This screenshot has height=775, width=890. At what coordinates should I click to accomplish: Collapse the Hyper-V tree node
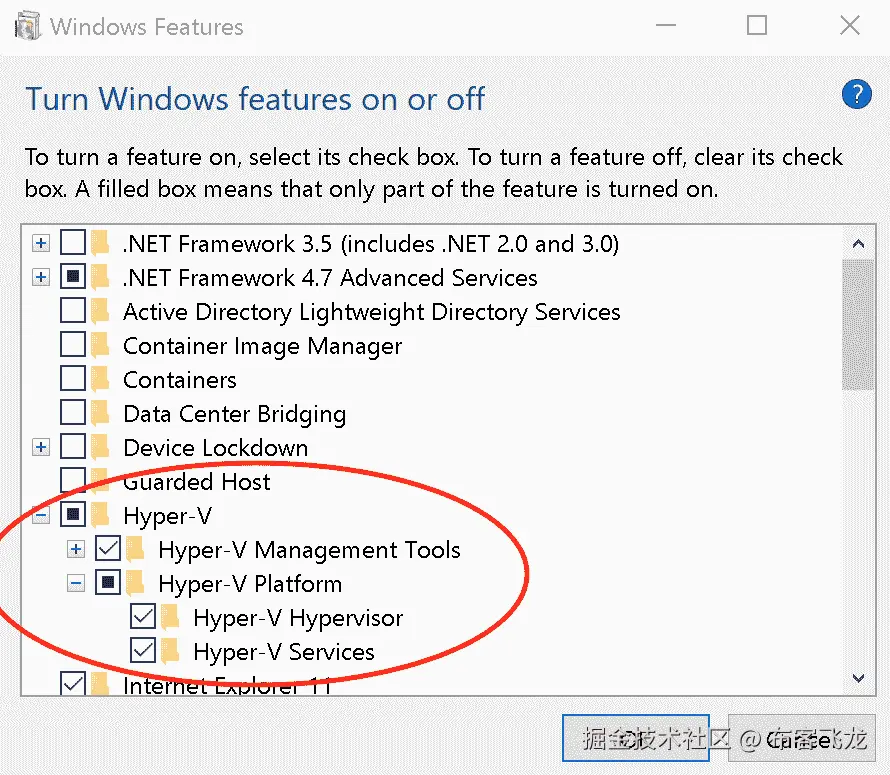(x=41, y=516)
